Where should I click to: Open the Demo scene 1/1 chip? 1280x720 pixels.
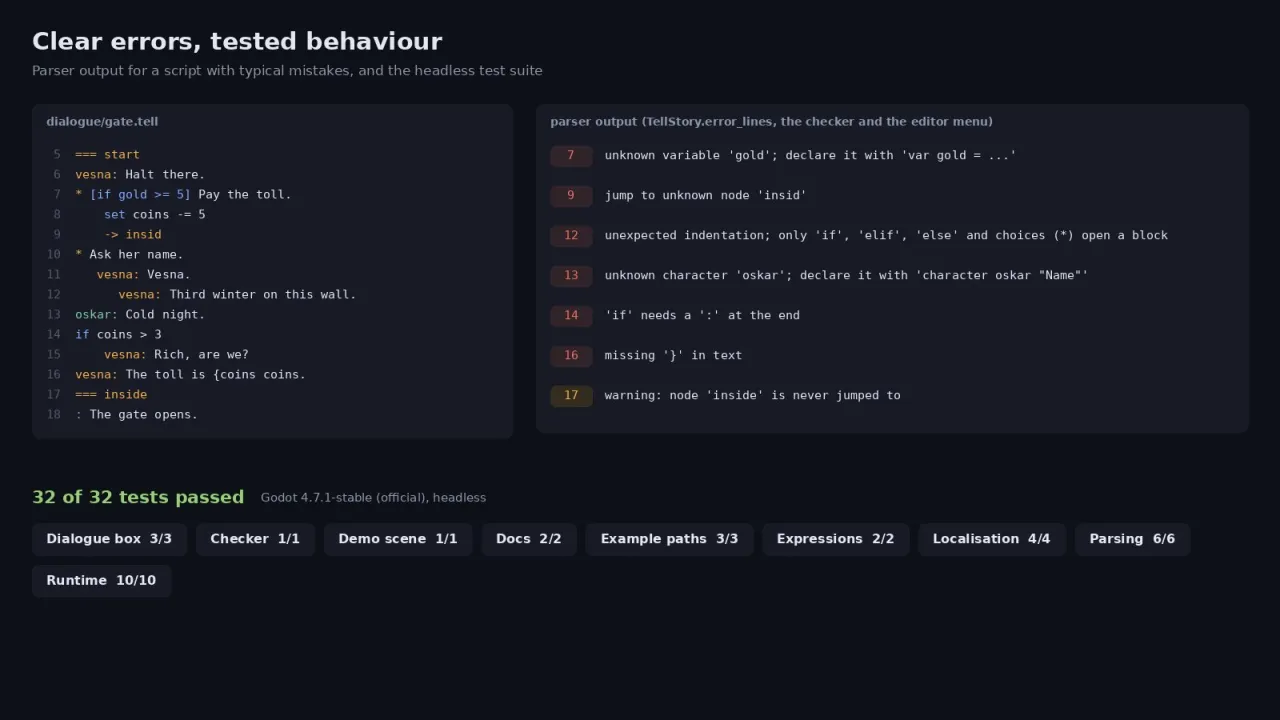click(398, 539)
